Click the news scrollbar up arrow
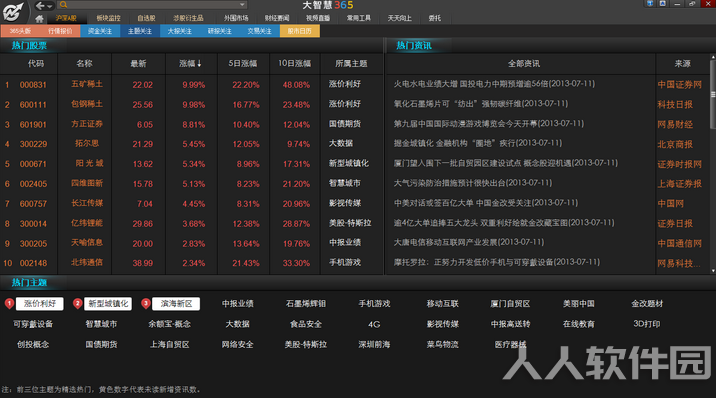Viewport: 716px width, 398px height. coord(713,58)
